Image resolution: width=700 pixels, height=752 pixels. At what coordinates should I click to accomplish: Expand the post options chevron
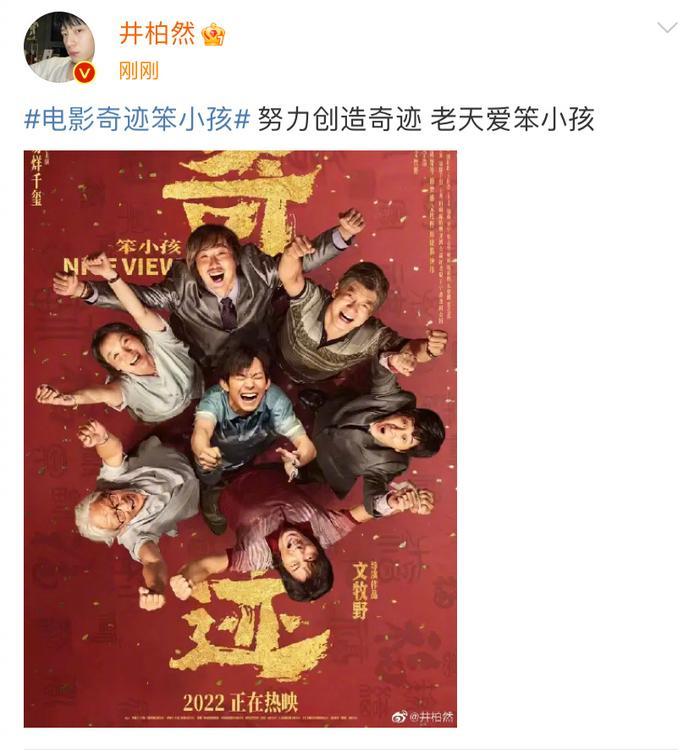pyautogui.click(x=667, y=28)
